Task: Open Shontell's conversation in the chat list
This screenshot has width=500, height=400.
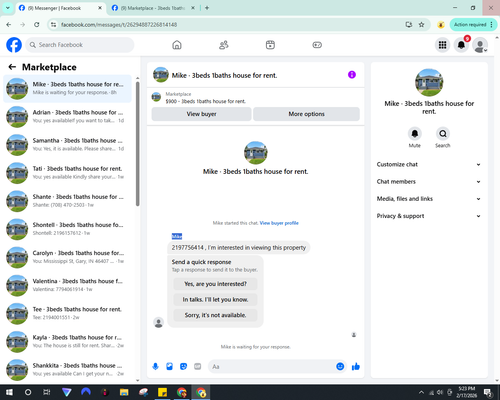Action: point(67,229)
